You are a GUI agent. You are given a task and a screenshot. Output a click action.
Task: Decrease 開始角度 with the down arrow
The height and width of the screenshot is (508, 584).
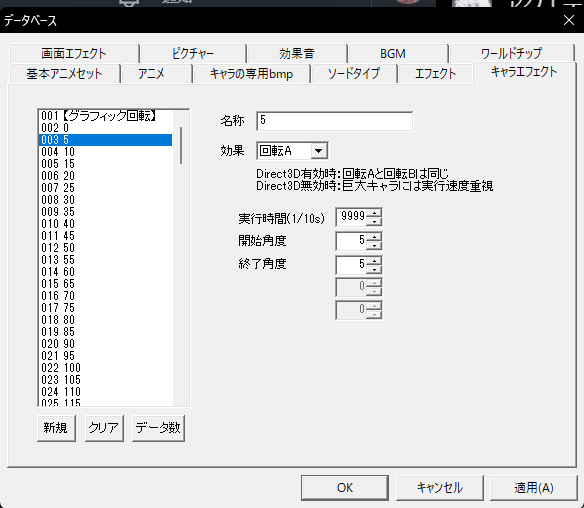(374, 245)
